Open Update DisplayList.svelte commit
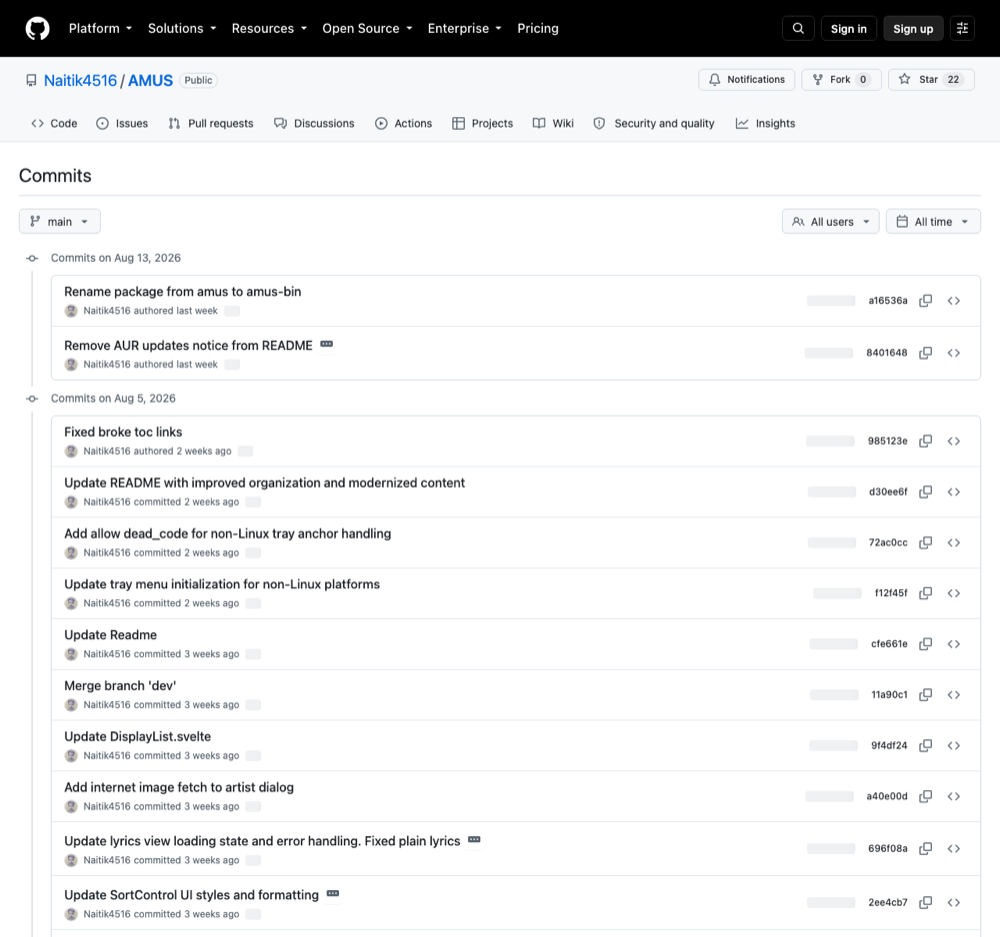Image resolution: width=1000 pixels, height=937 pixels. 137,737
